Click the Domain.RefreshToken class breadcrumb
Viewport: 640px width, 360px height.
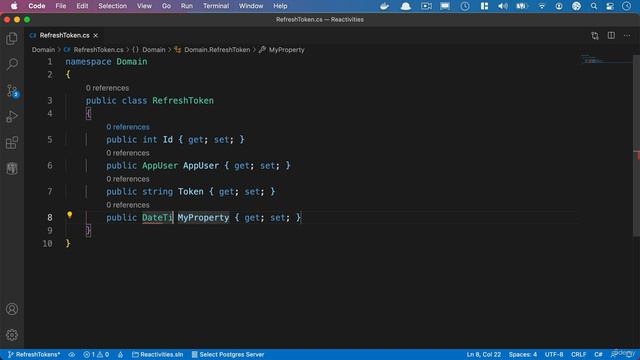[212, 50]
